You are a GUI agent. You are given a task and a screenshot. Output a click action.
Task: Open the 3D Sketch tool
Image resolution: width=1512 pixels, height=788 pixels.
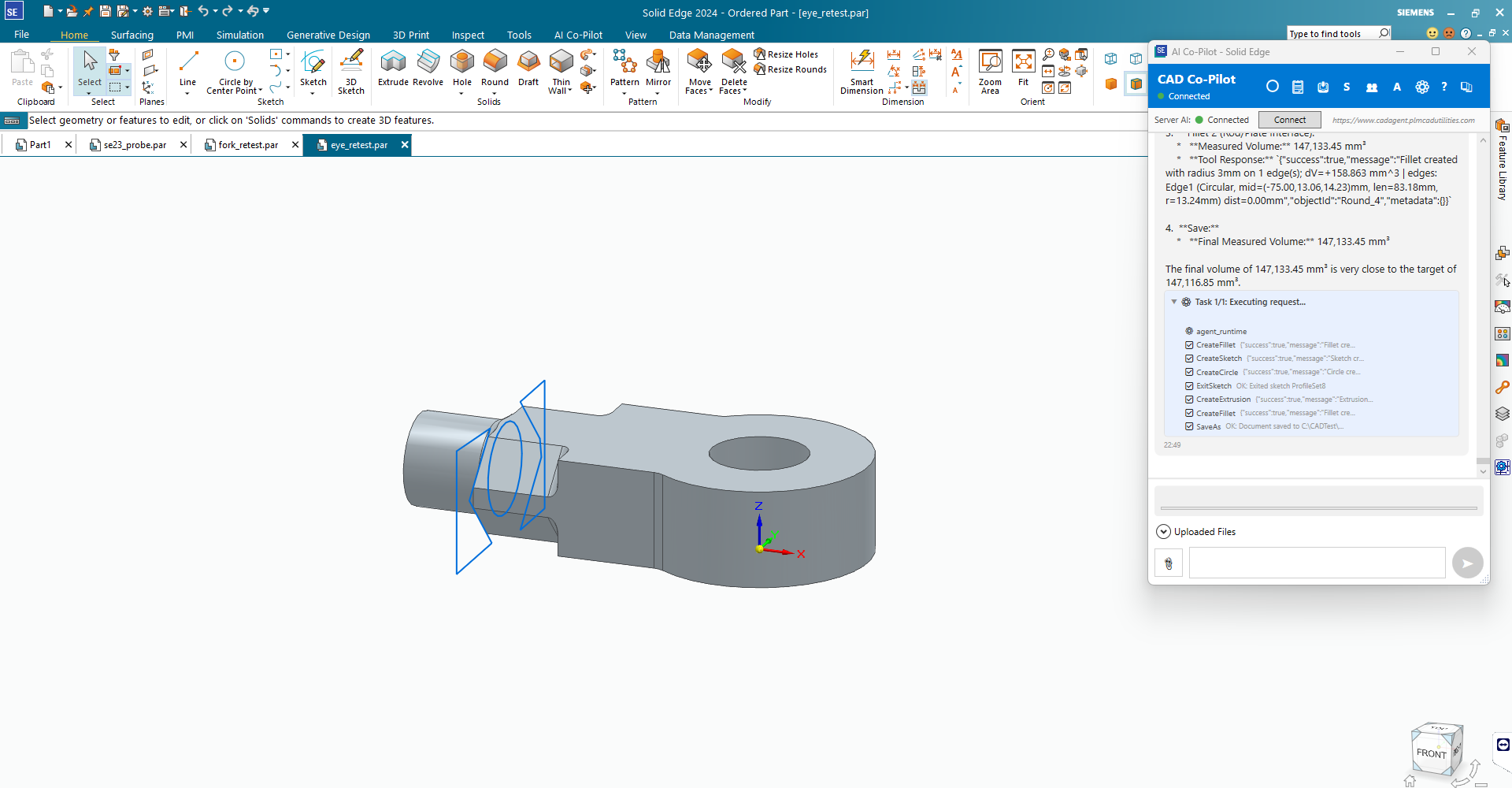[351, 72]
